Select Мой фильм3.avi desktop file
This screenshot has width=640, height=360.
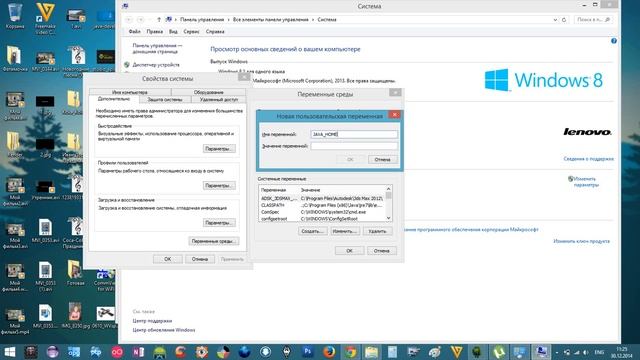click(15, 235)
